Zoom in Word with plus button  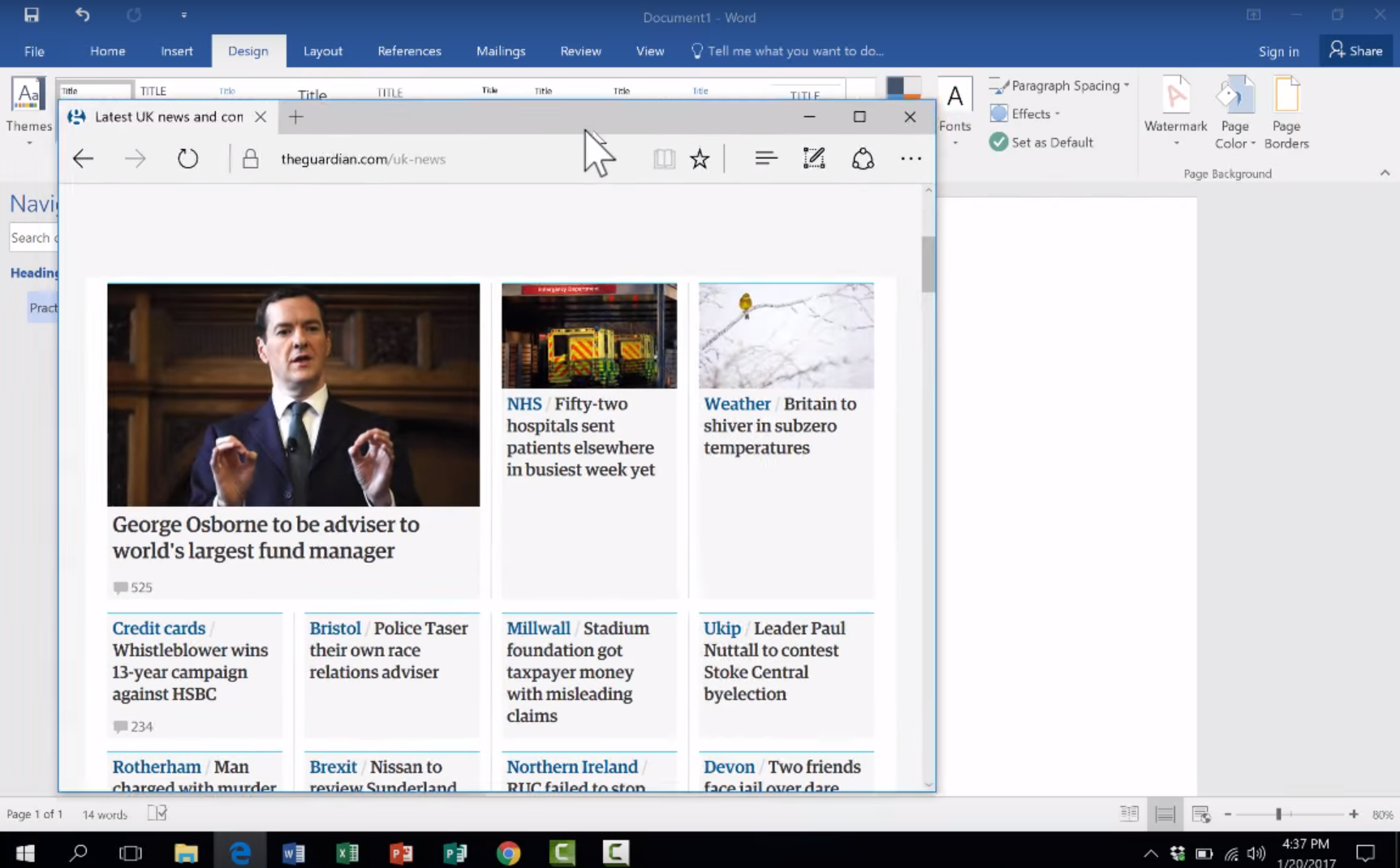(1353, 814)
